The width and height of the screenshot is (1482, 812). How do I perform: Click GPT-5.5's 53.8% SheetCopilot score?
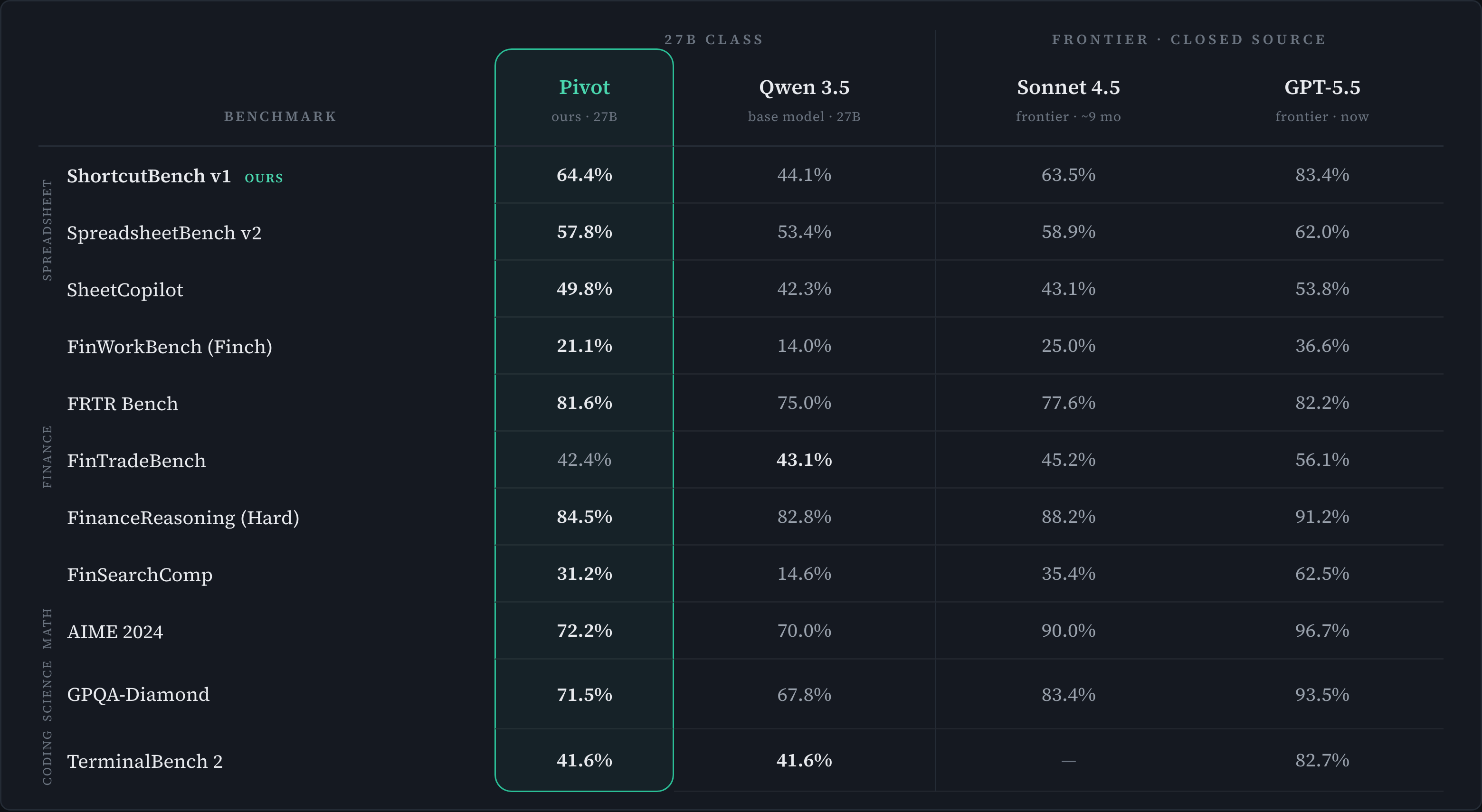click(x=1322, y=289)
